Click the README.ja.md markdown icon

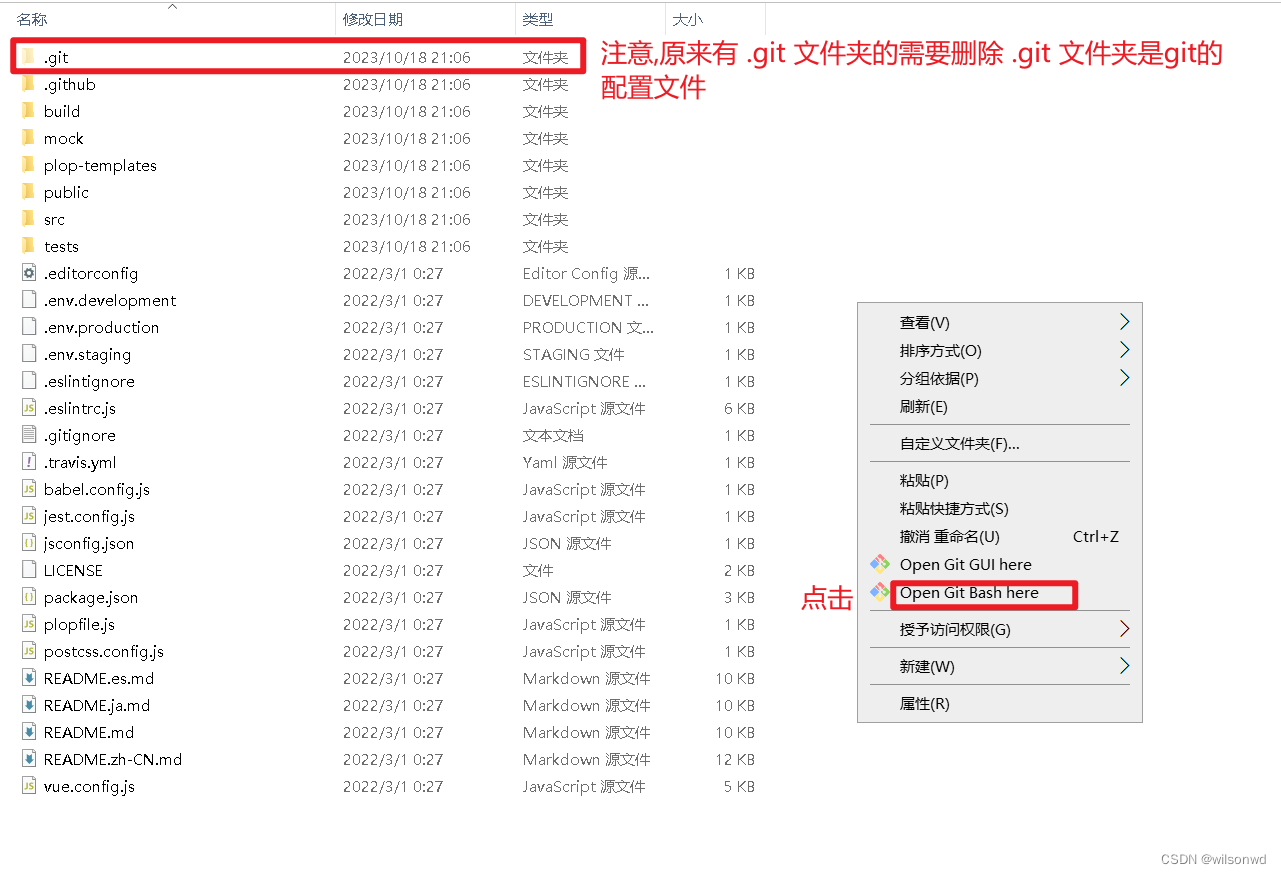(28, 705)
